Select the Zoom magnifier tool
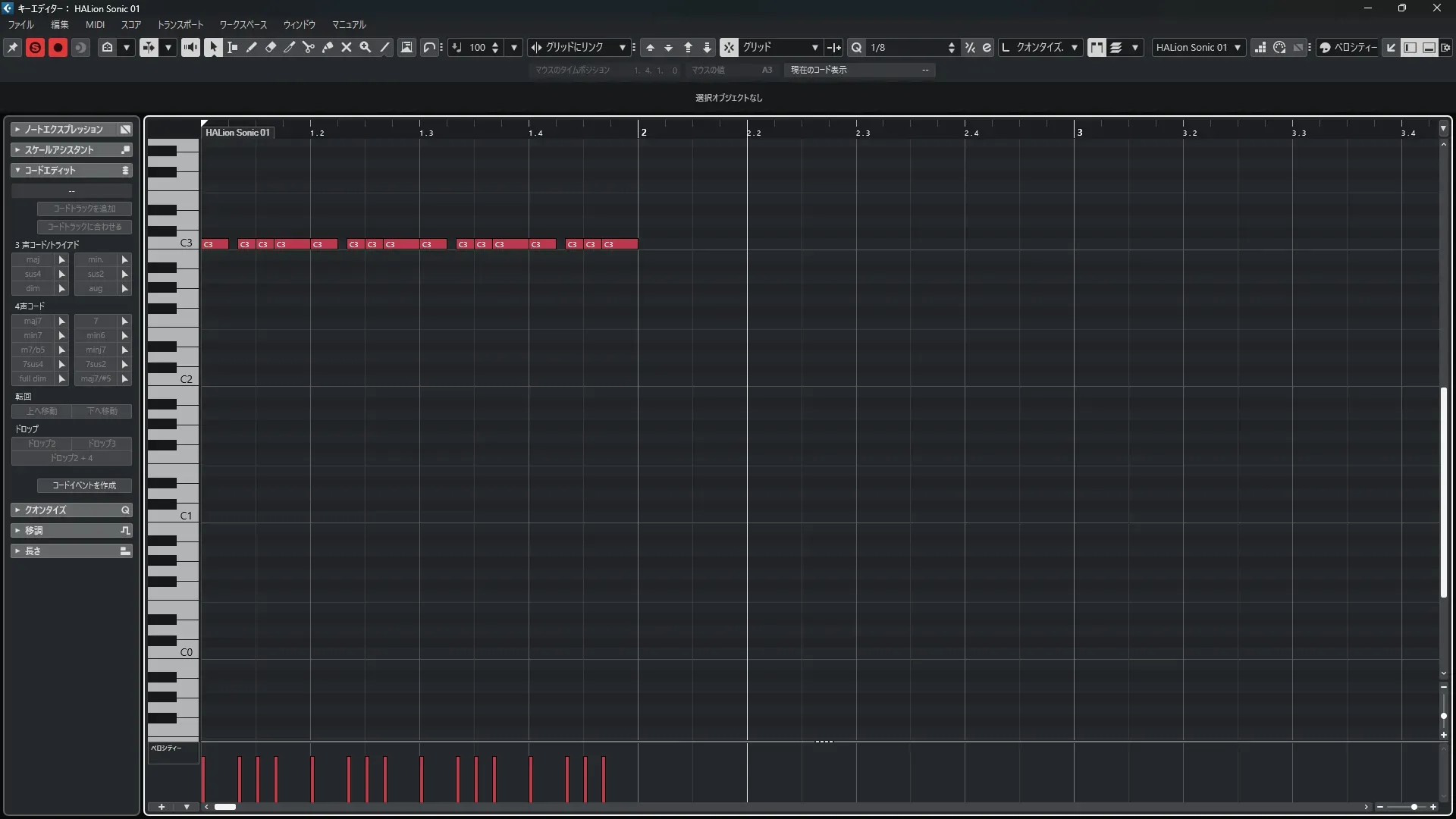 [x=365, y=47]
